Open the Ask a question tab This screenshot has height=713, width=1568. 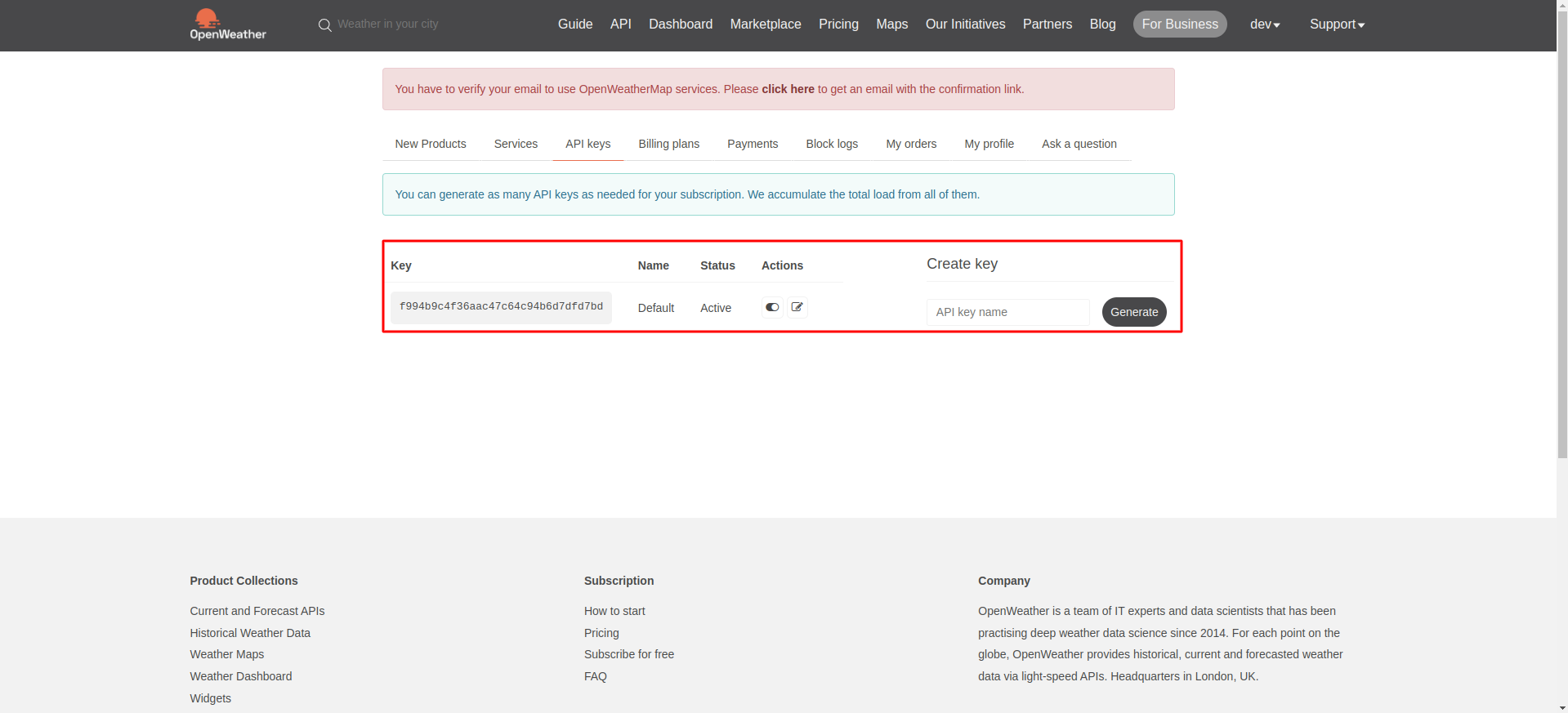[1079, 144]
